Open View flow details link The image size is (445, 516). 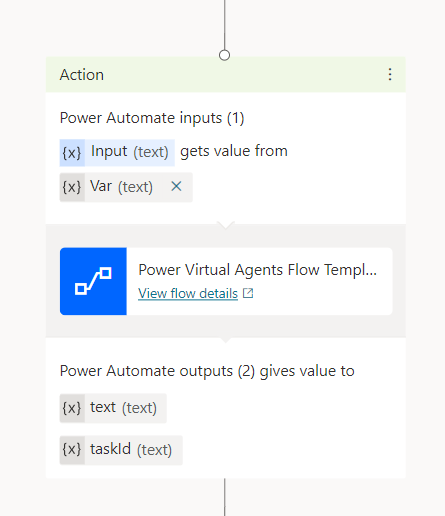tap(188, 294)
